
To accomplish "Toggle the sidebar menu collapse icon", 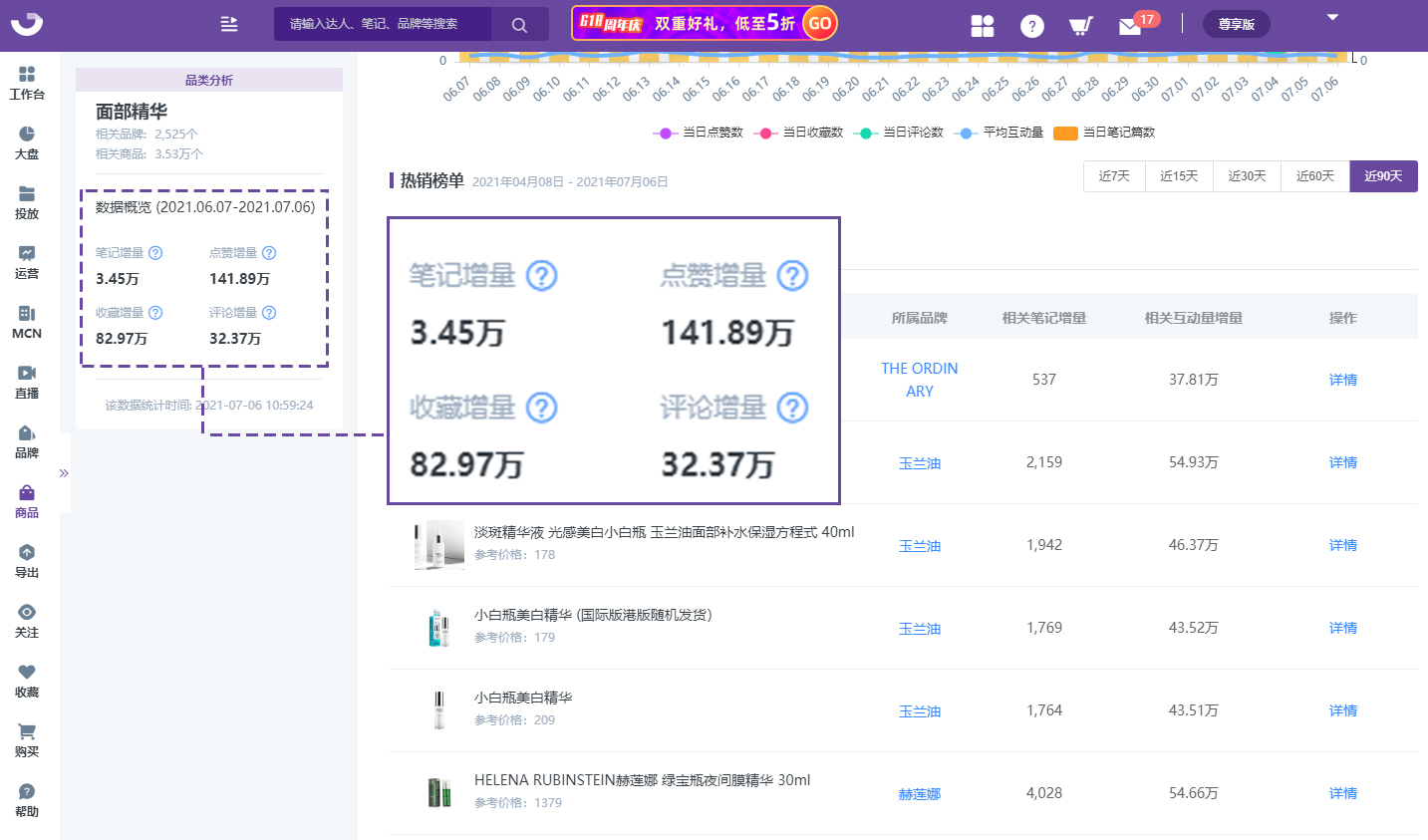I will click(x=229, y=24).
